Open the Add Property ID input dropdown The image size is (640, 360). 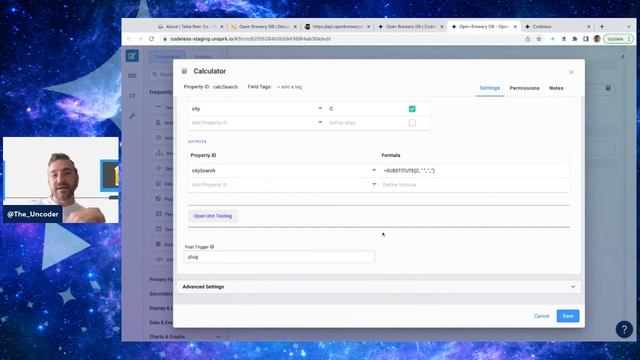pyautogui.click(x=320, y=122)
